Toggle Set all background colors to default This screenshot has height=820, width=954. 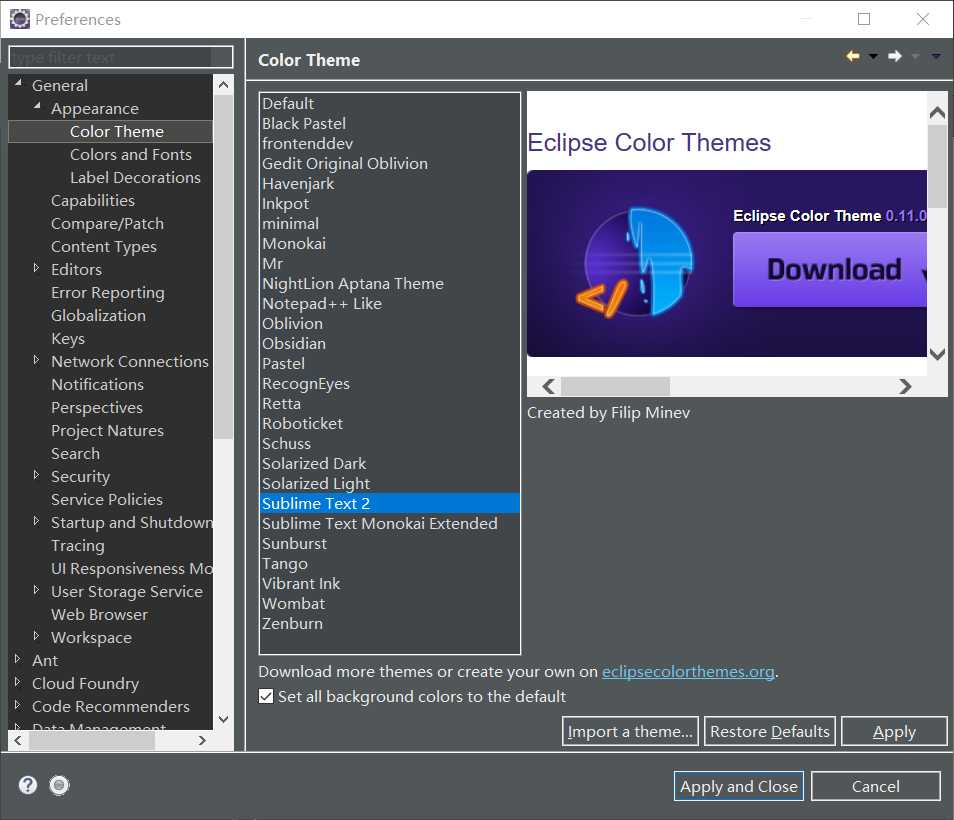coord(266,696)
